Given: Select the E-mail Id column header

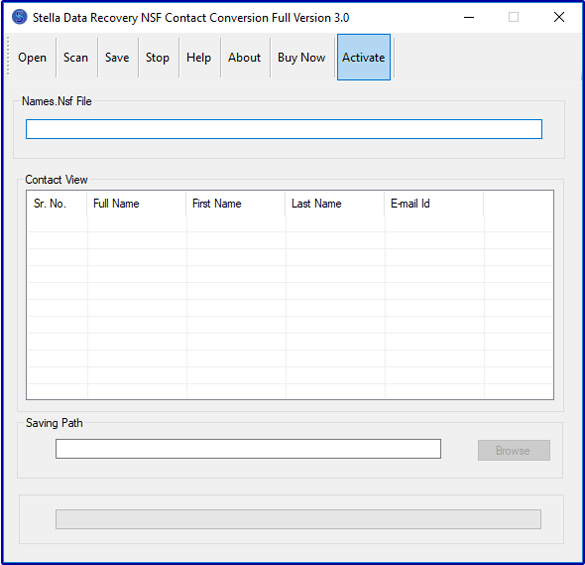Looking at the screenshot, I should pos(434,203).
